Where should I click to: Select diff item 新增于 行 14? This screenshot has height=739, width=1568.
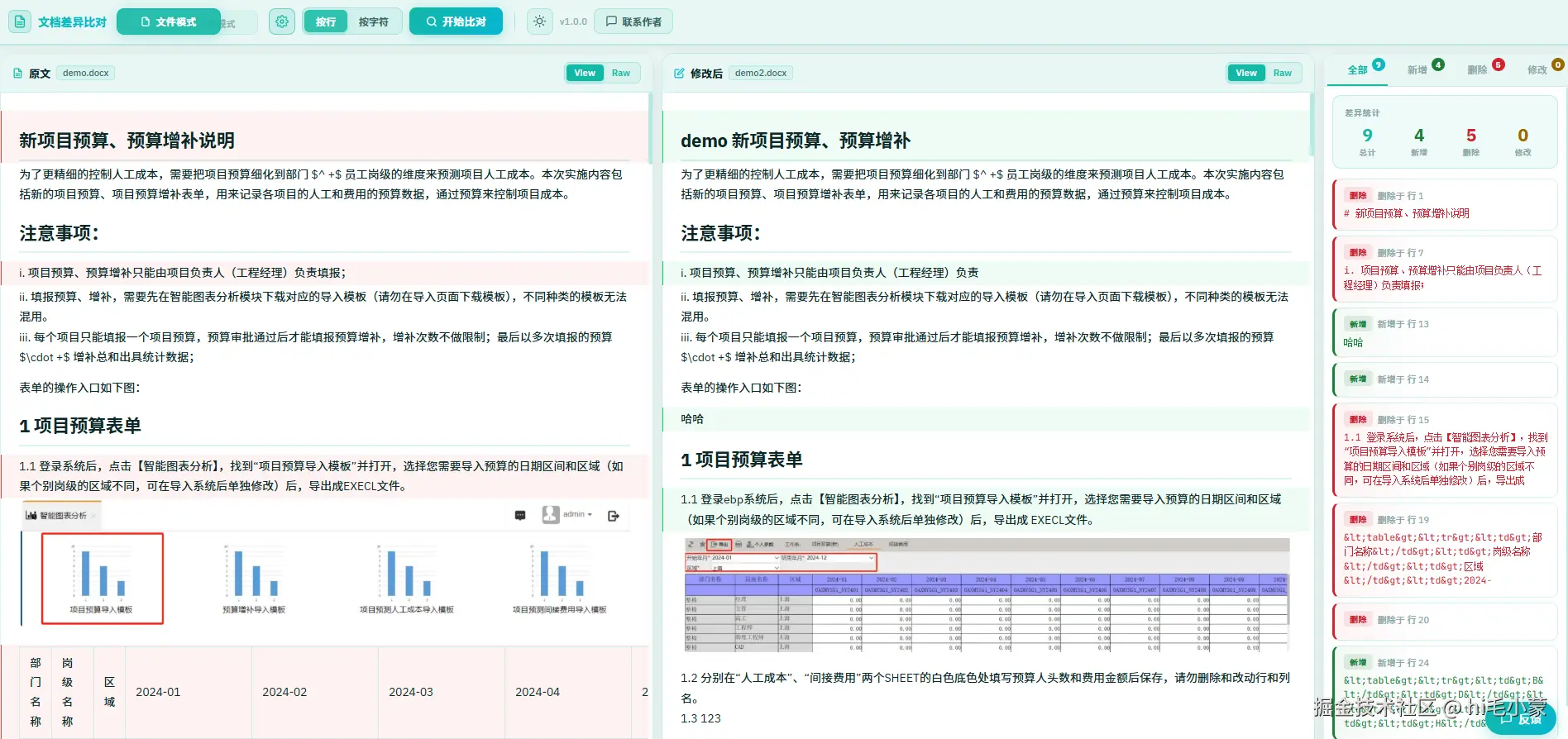point(1446,379)
